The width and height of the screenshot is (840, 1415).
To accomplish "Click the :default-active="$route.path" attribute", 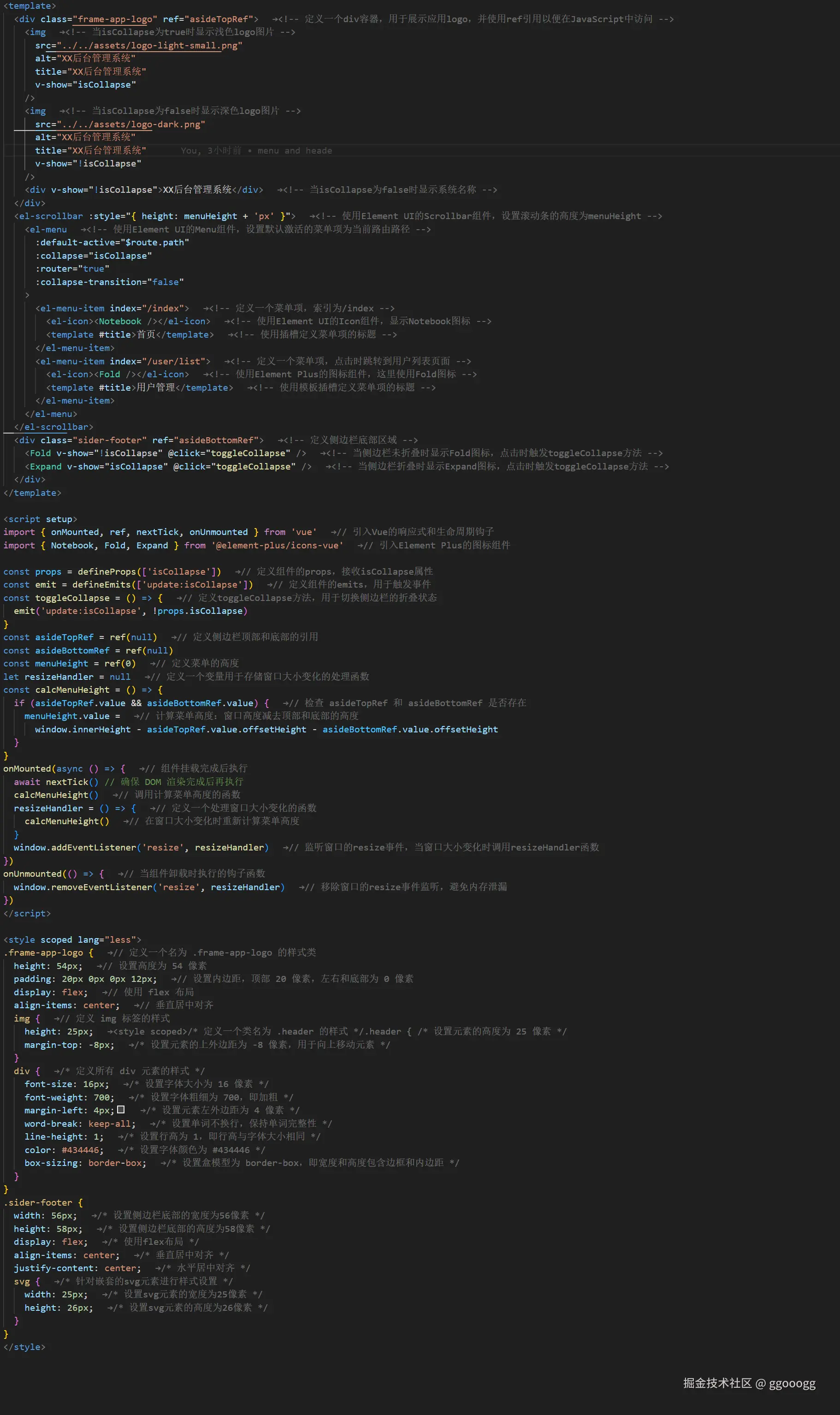I will click(x=112, y=242).
